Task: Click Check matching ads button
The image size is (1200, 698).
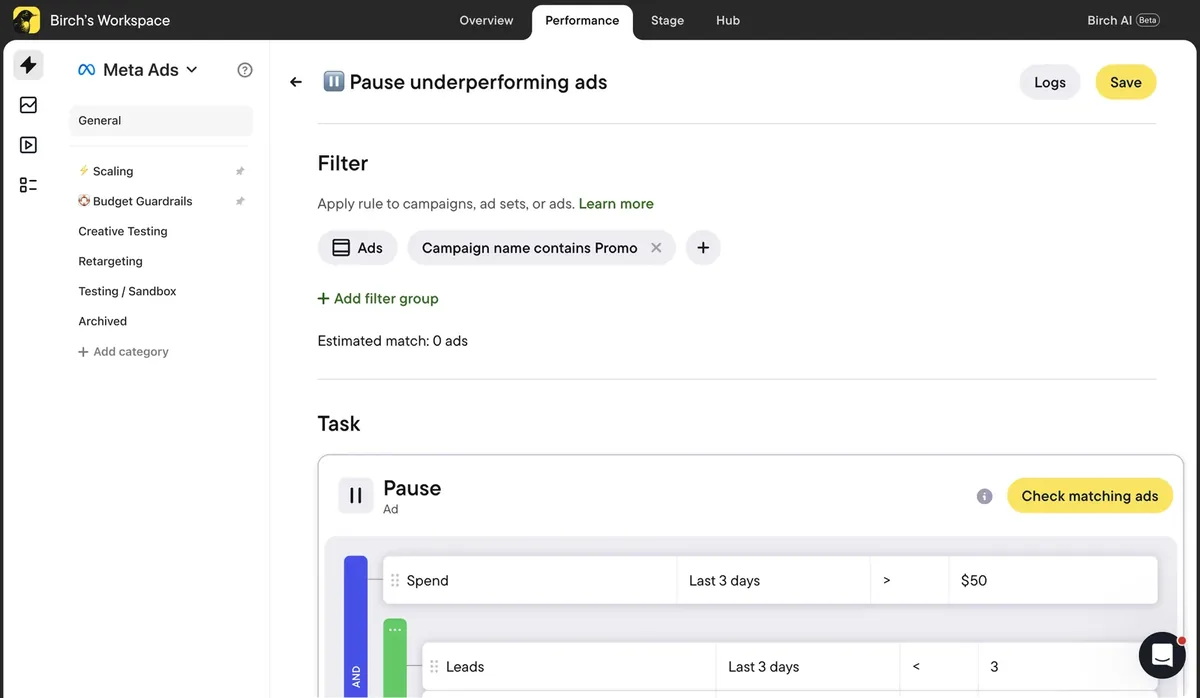Action: (1090, 496)
